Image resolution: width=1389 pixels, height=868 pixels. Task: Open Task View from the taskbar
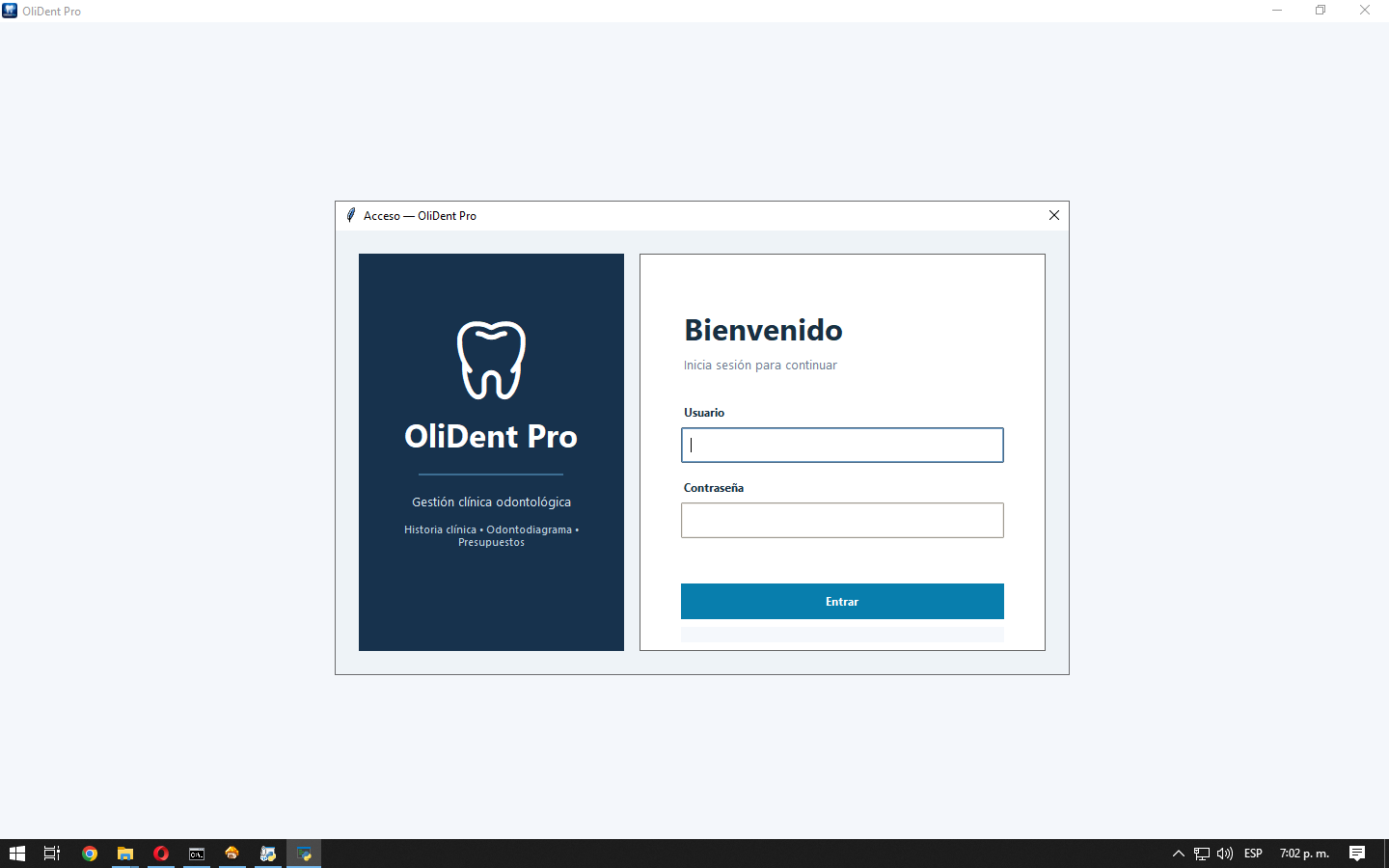(52, 854)
